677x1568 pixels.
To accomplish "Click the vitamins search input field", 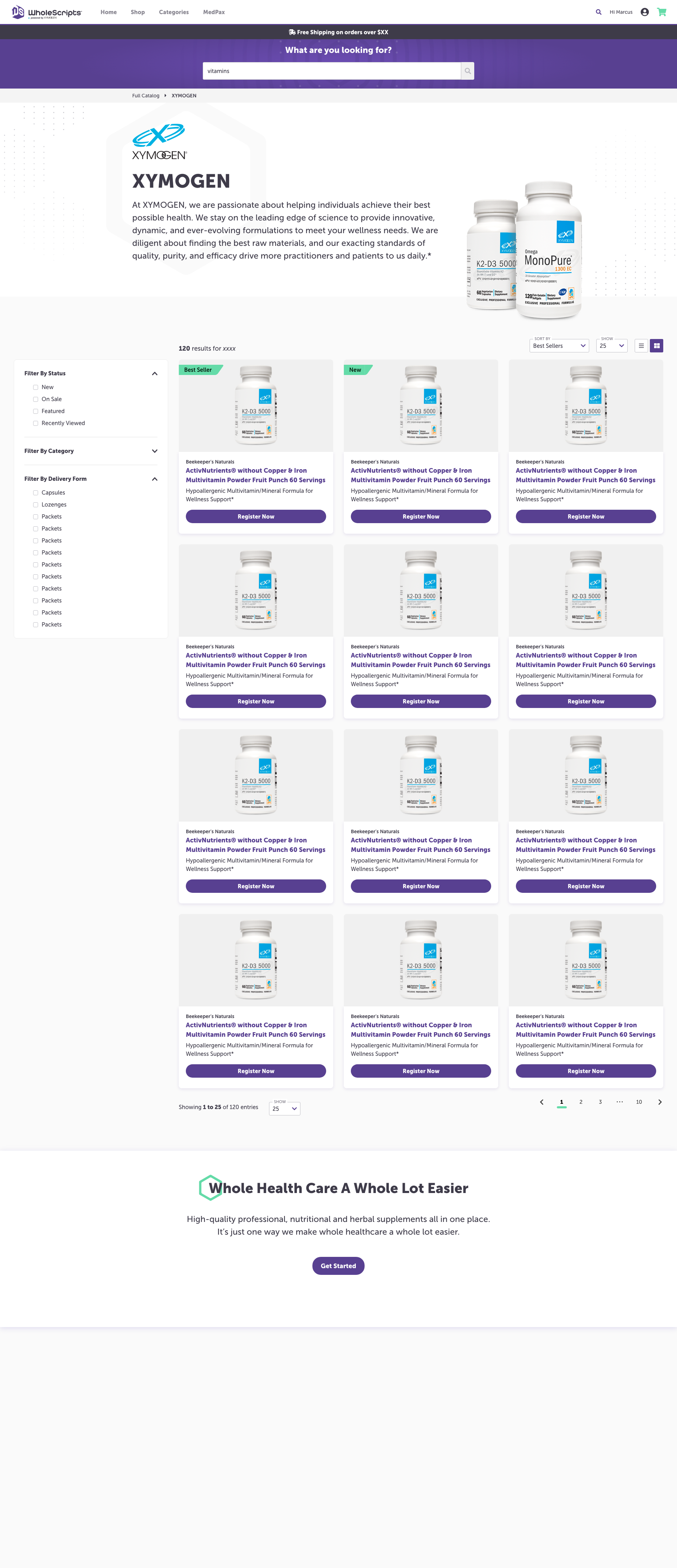I will 331,71.
